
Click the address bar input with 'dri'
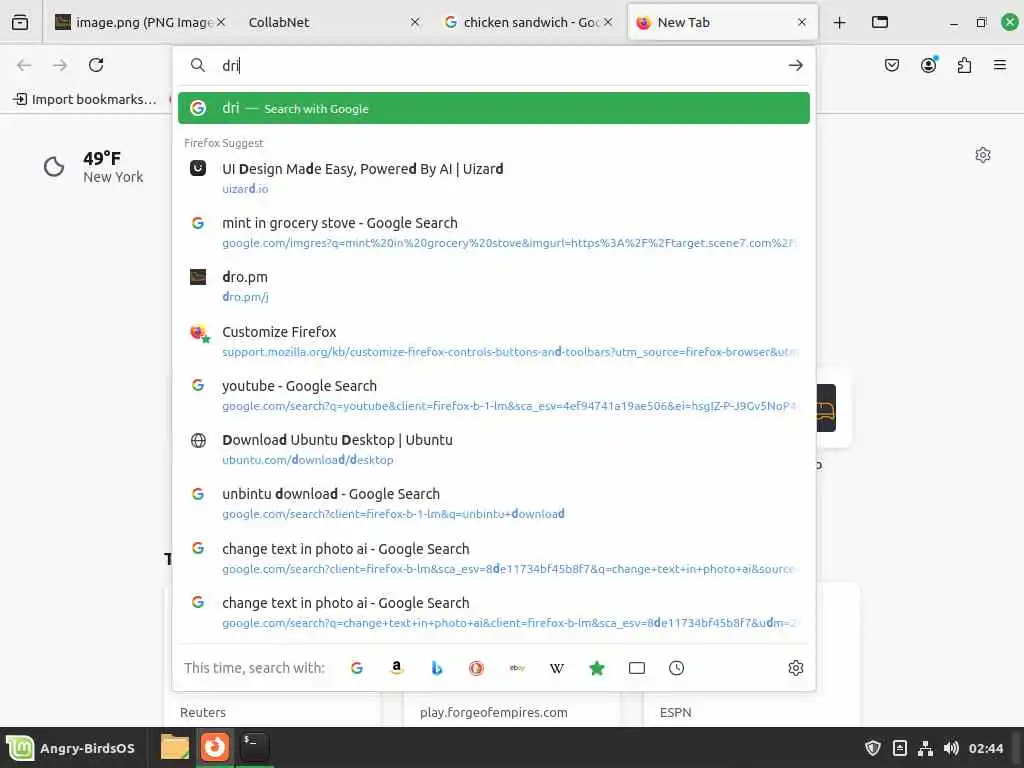click(496, 65)
